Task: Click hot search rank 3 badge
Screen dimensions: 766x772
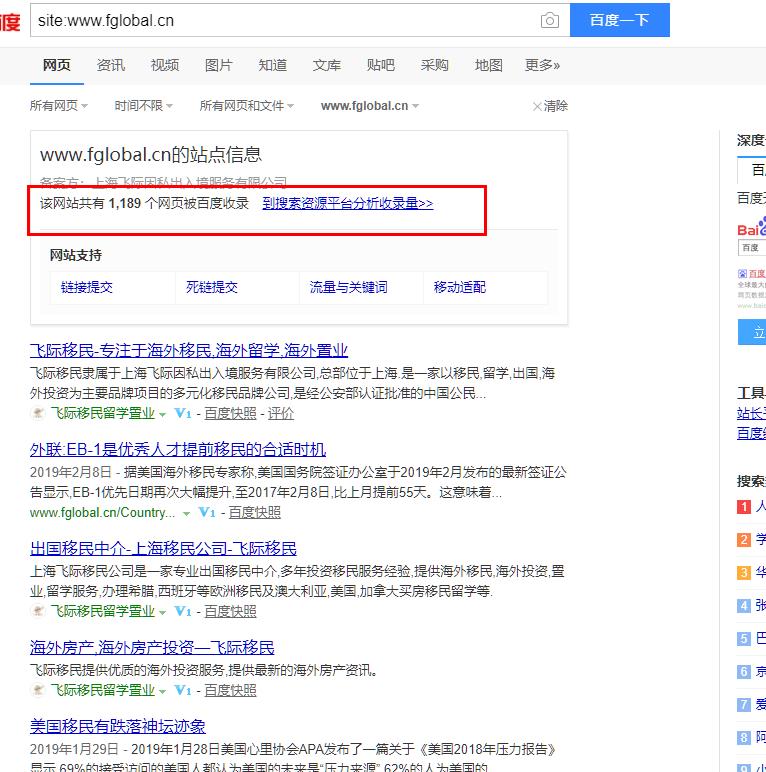Action: [744, 573]
